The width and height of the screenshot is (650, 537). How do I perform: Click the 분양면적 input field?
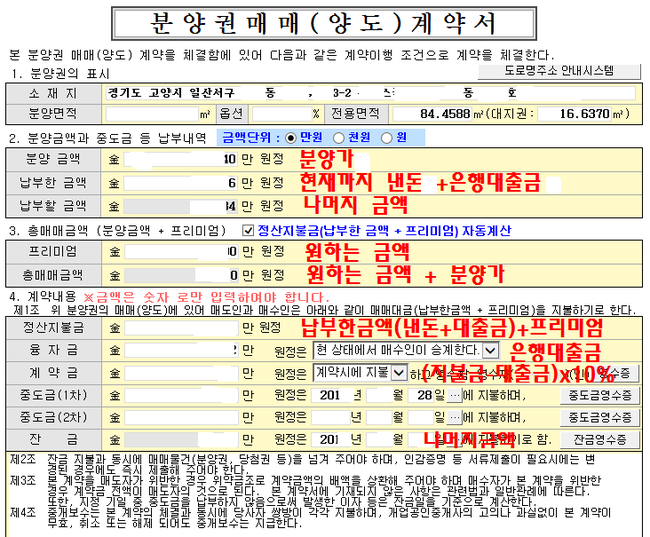coord(152,114)
